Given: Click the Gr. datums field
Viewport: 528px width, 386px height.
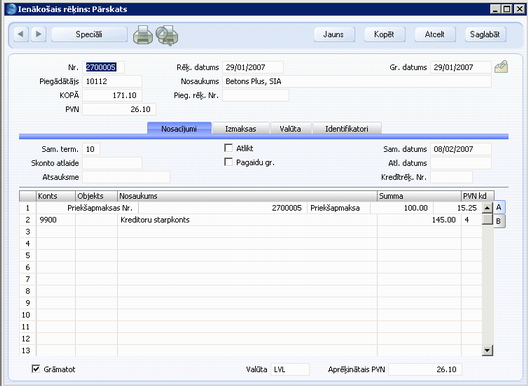Looking at the screenshot, I should pyautogui.click(x=461, y=67).
